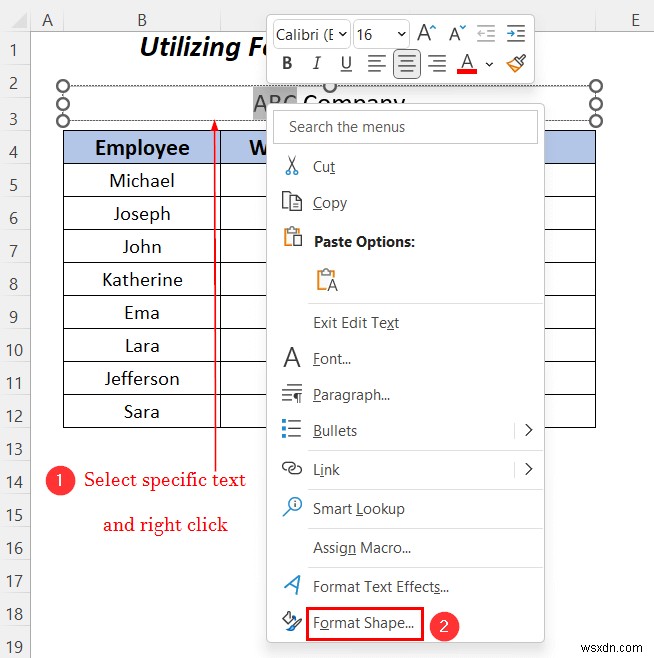
Task: Select column E header
Action: (x=636, y=20)
